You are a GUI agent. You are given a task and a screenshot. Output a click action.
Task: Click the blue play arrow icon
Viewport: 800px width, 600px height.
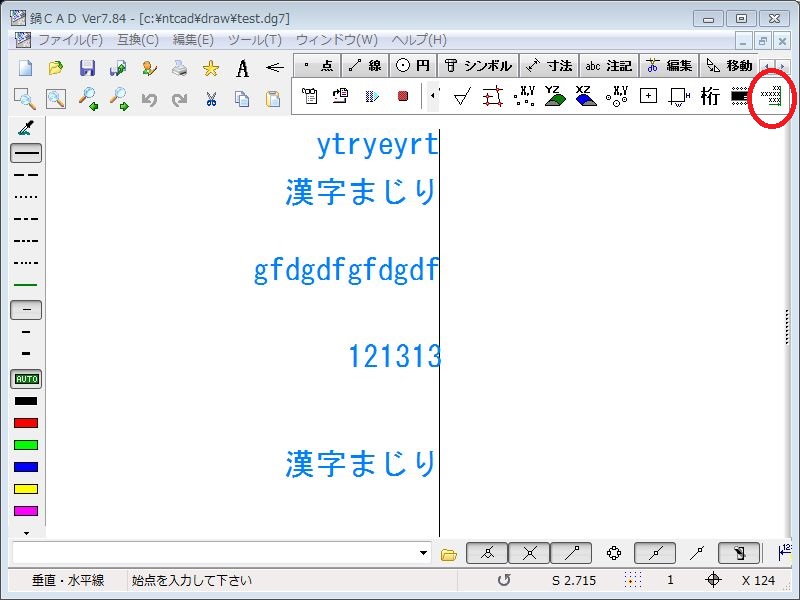(372, 96)
